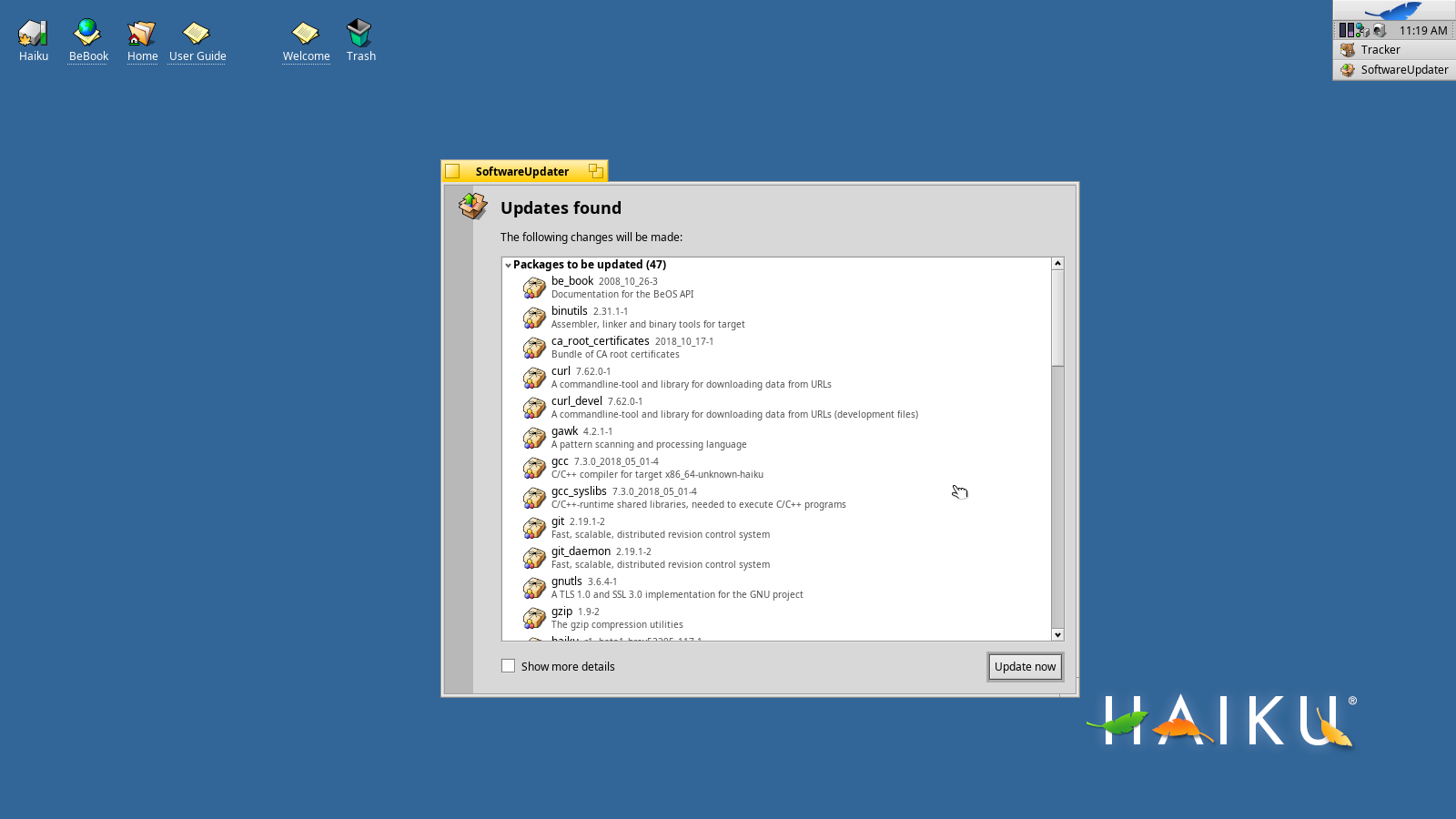Click the package list scrollbar thumb
1456x819 pixels.
click(x=1057, y=318)
